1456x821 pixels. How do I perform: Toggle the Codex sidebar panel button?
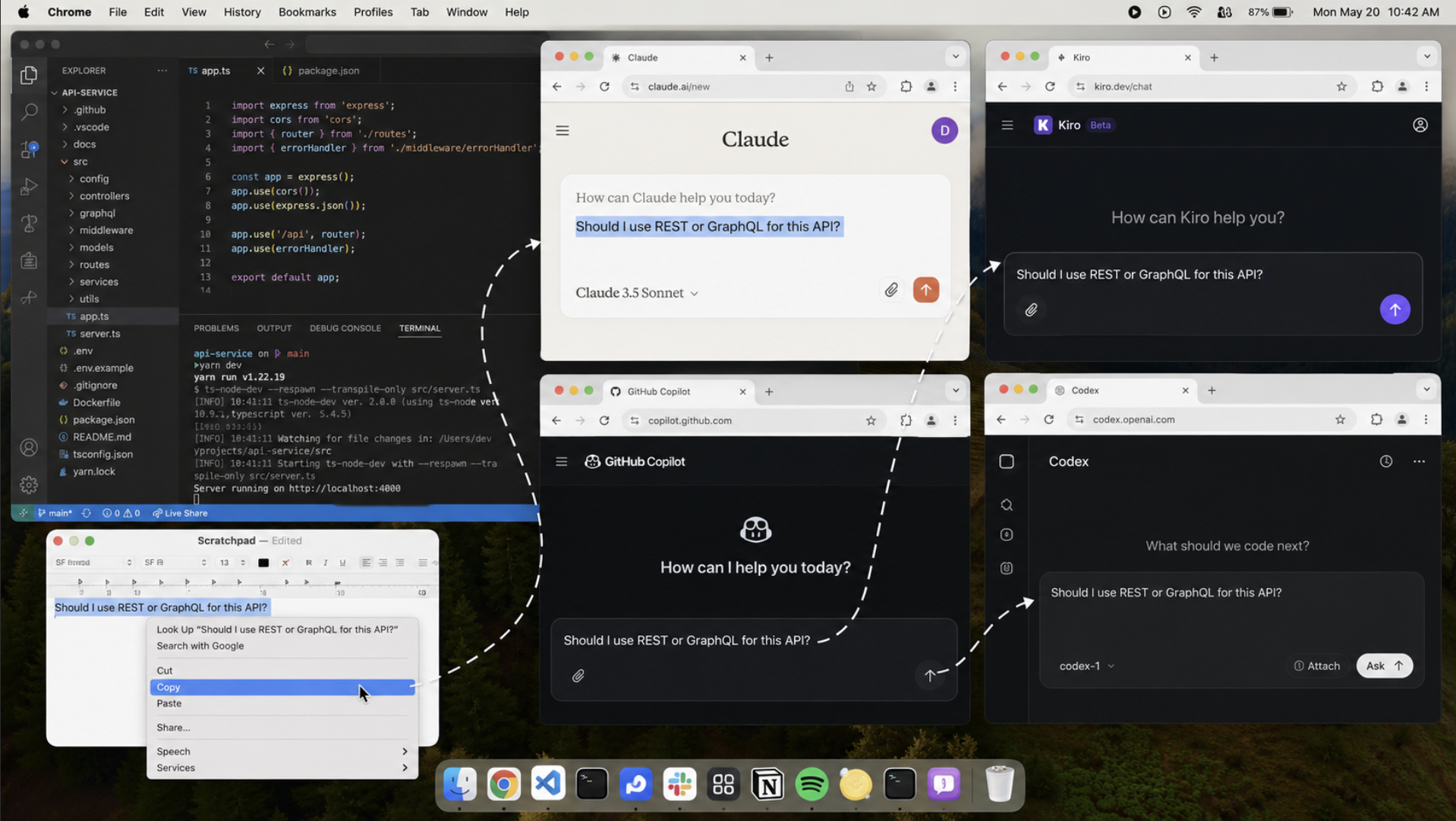pos(1007,461)
